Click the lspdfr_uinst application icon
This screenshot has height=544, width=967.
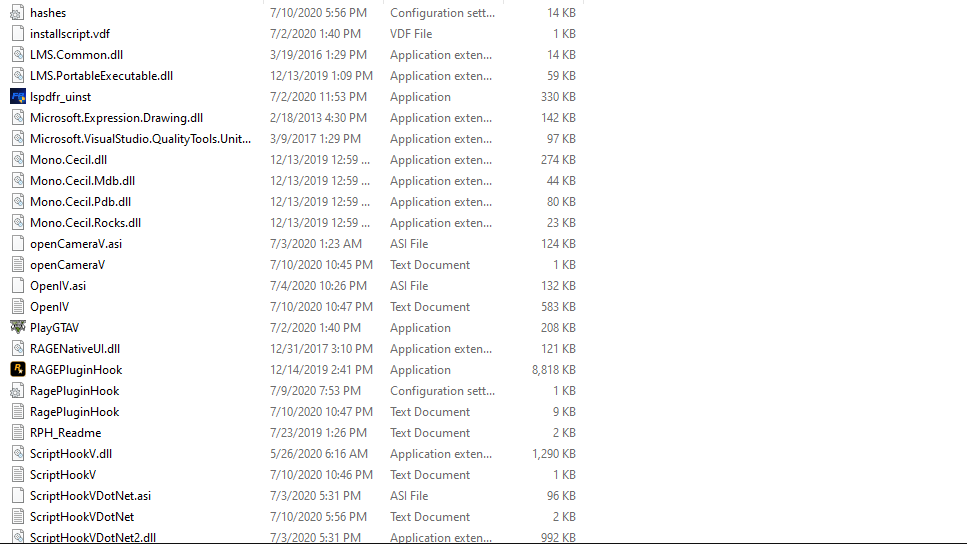pos(17,96)
